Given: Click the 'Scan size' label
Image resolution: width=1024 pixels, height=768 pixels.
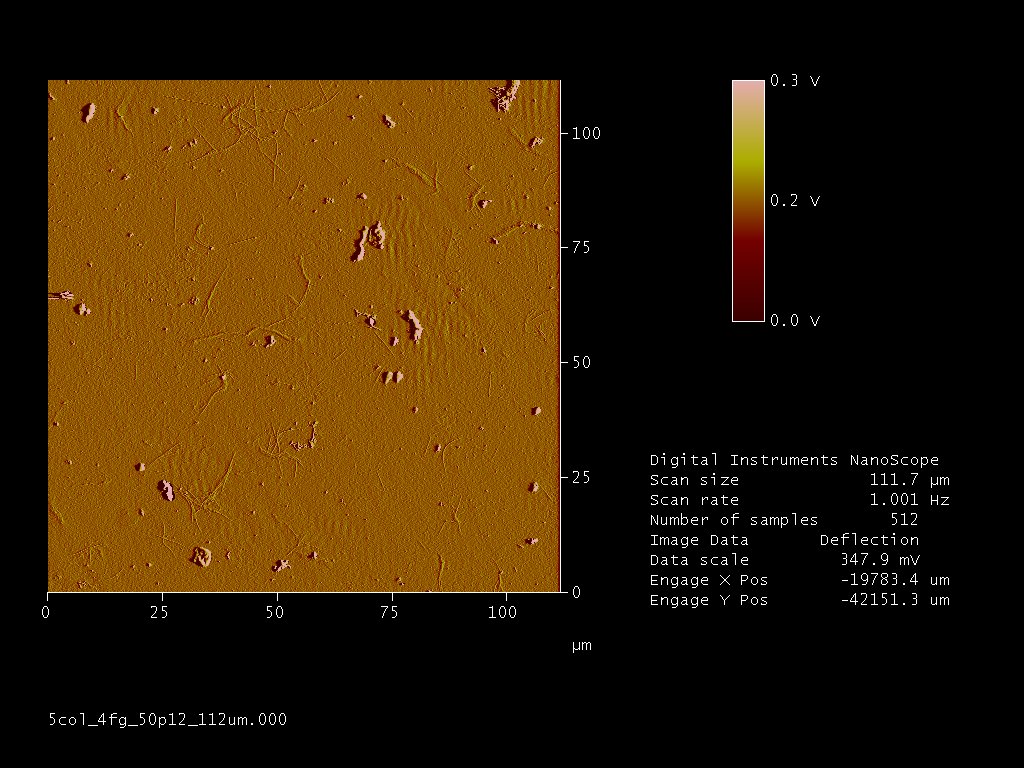Looking at the screenshot, I should pos(694,480).
